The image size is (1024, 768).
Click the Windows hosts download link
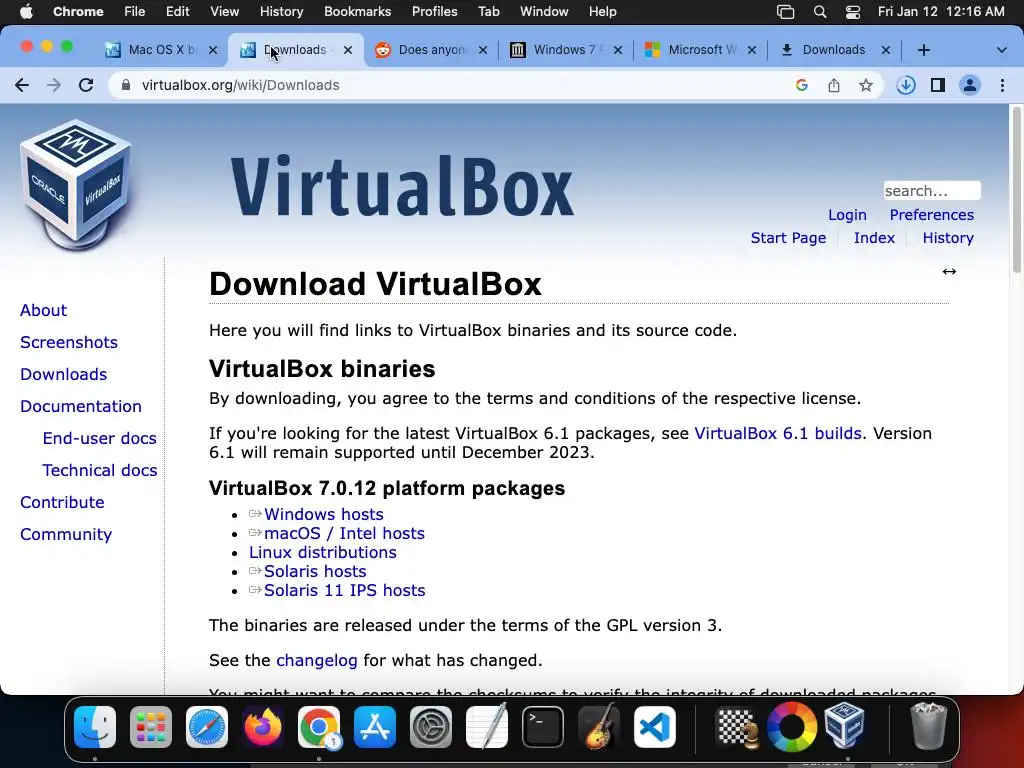(324, 515)
